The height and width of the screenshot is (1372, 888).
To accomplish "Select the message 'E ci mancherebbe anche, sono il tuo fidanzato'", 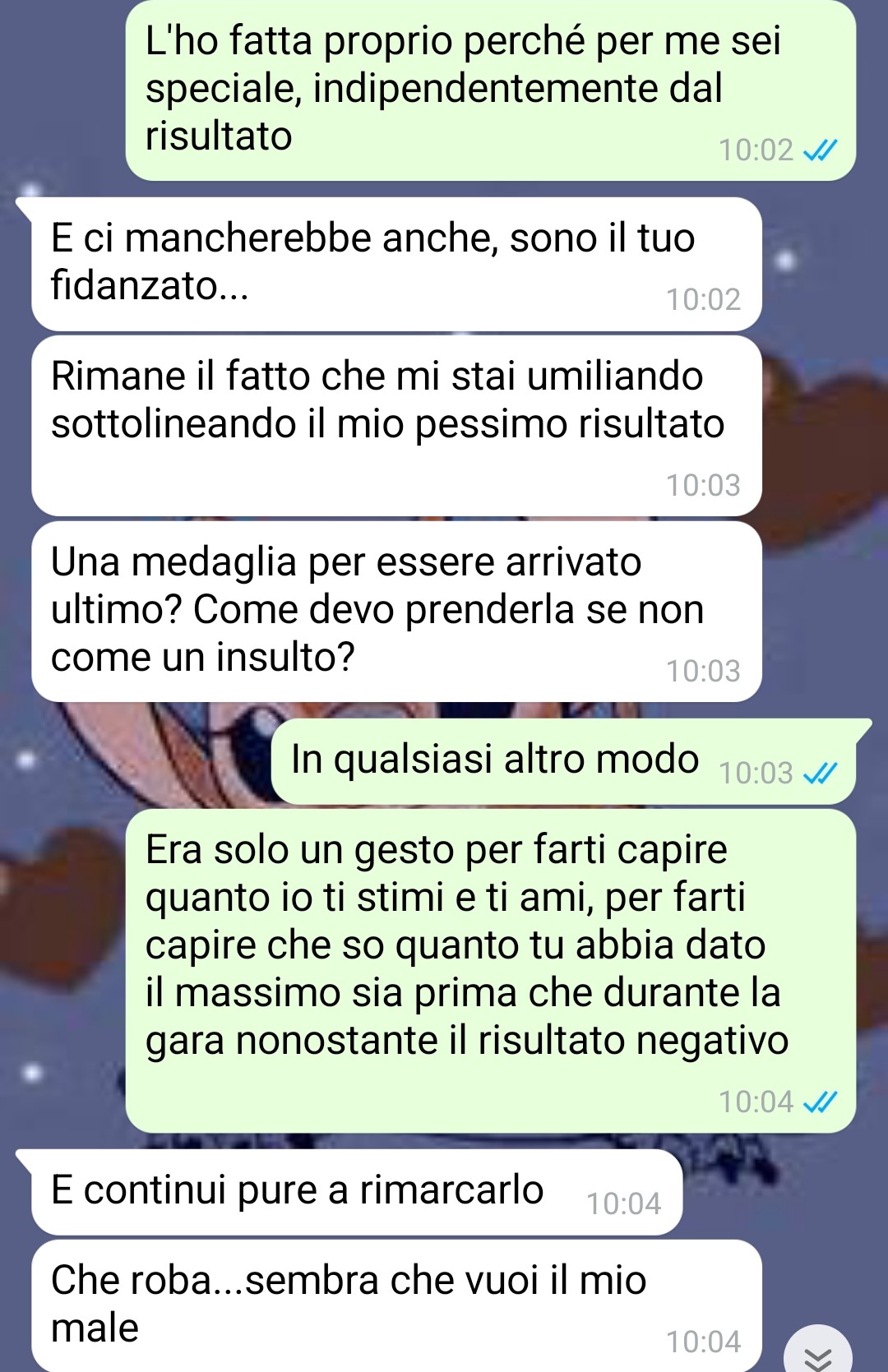I will (x=396, y=264).
